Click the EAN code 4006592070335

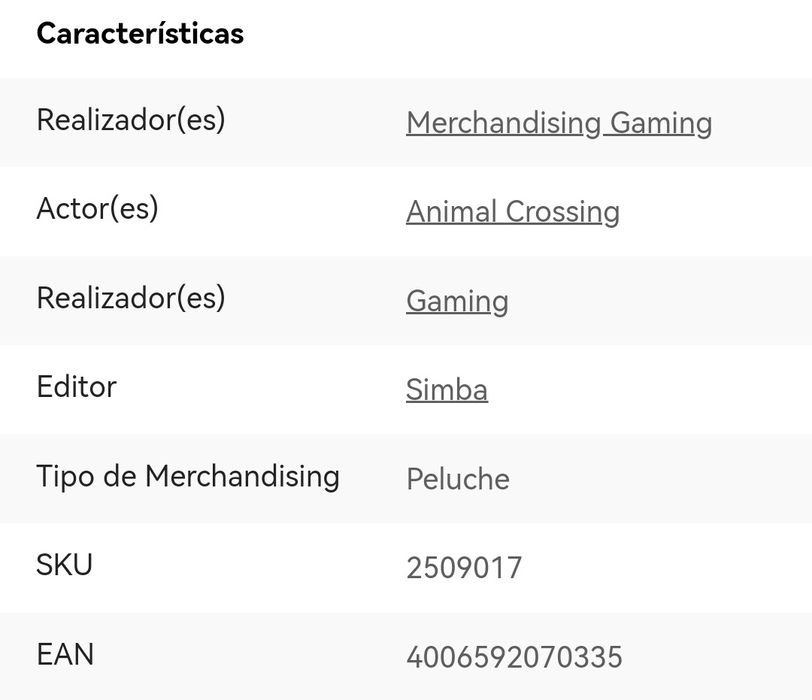[513, 657]
